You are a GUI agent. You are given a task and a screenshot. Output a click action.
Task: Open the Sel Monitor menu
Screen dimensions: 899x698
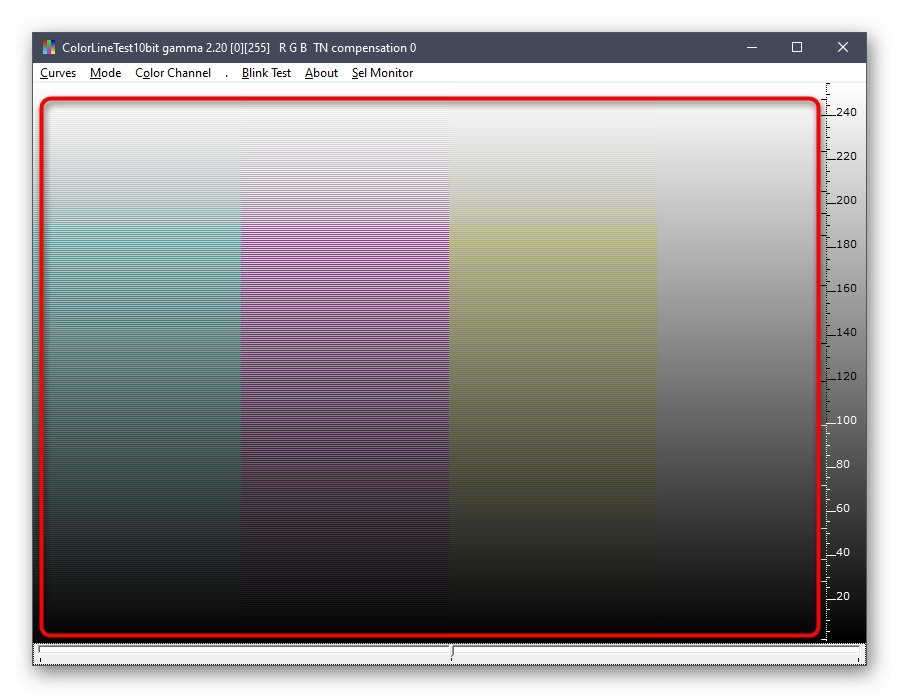coord(382,73)
